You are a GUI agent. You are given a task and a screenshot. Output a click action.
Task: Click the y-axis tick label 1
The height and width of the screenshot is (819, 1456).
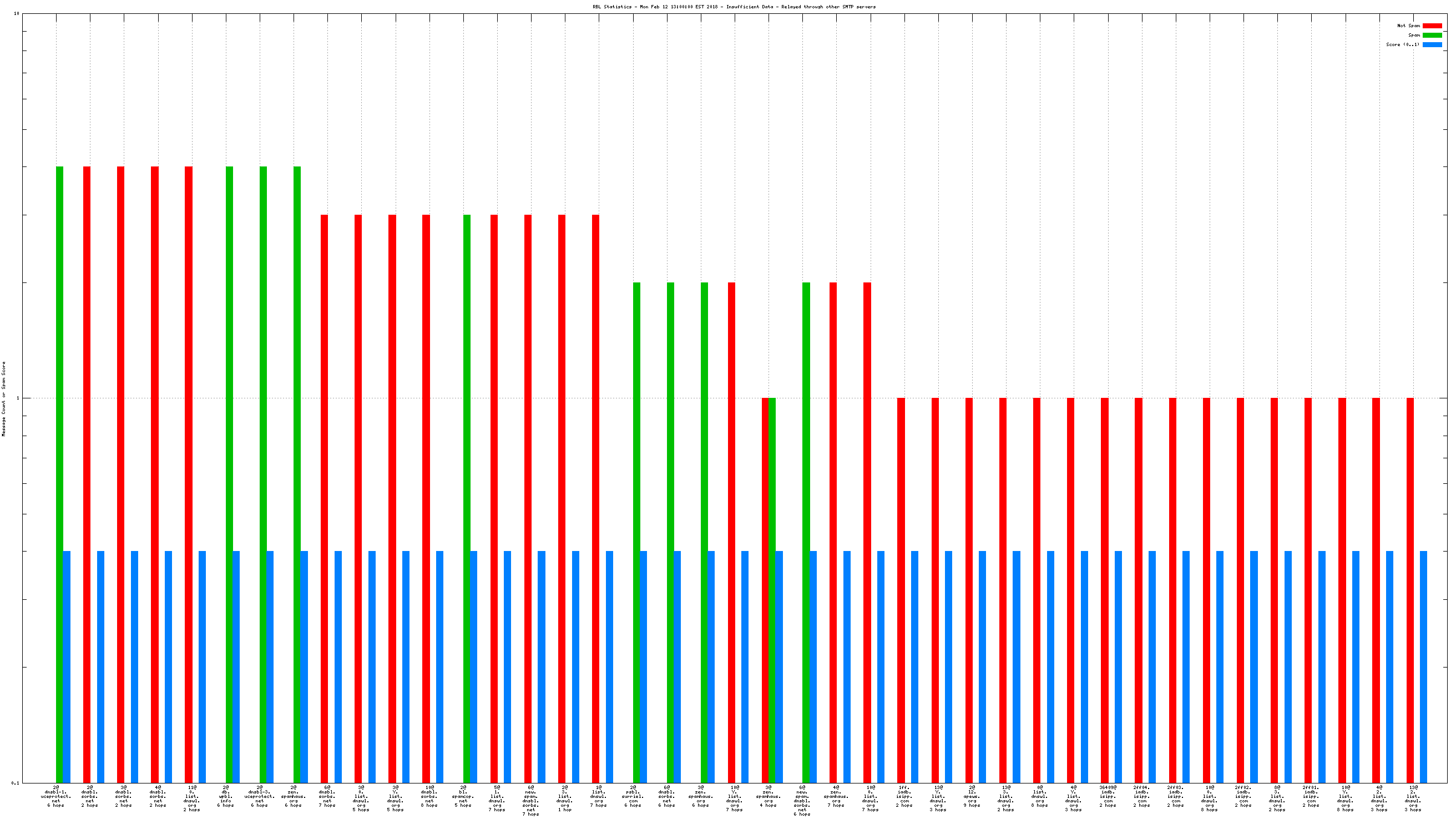pos(17,398)
